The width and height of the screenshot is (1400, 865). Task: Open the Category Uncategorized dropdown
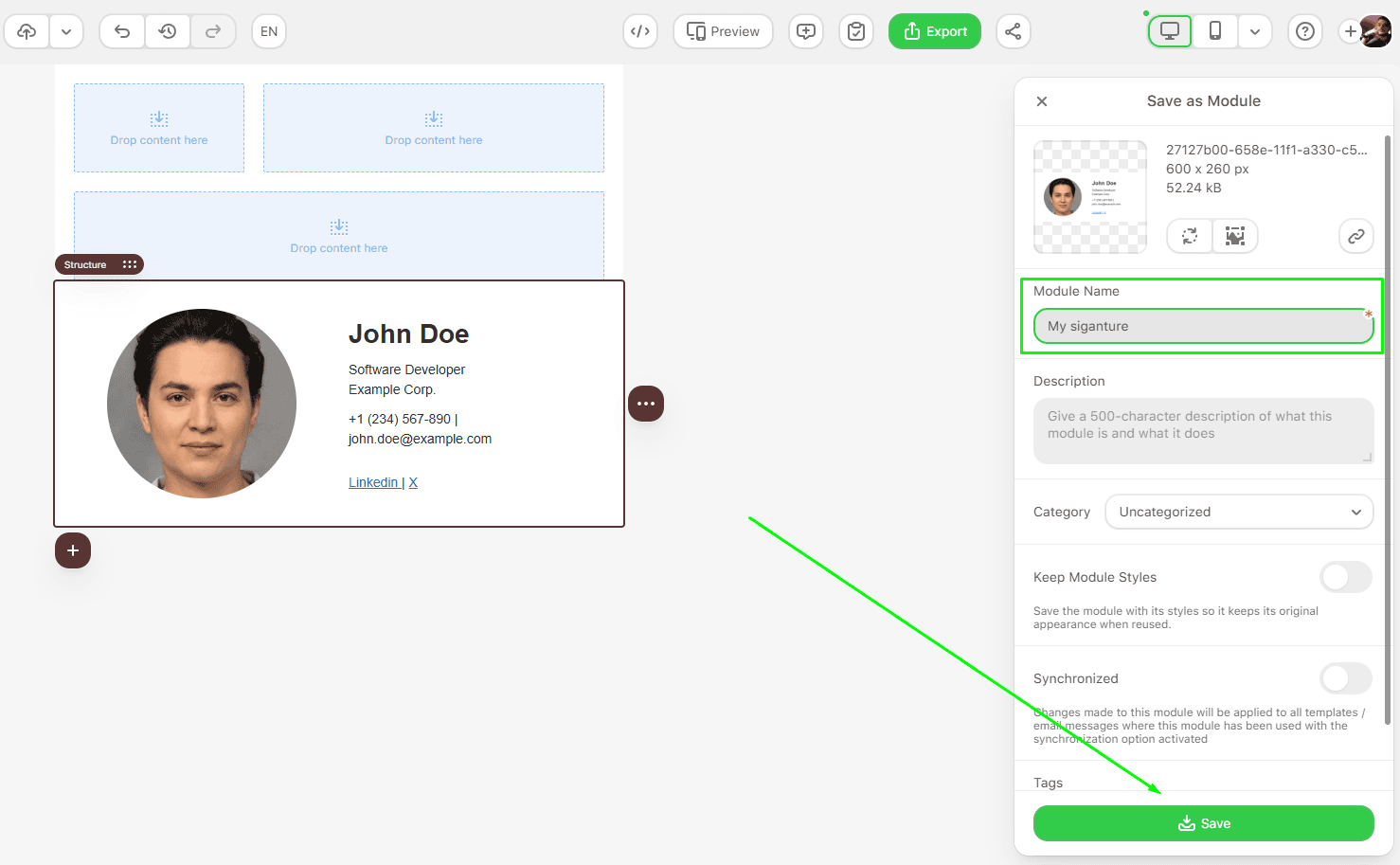point(1239,512)
